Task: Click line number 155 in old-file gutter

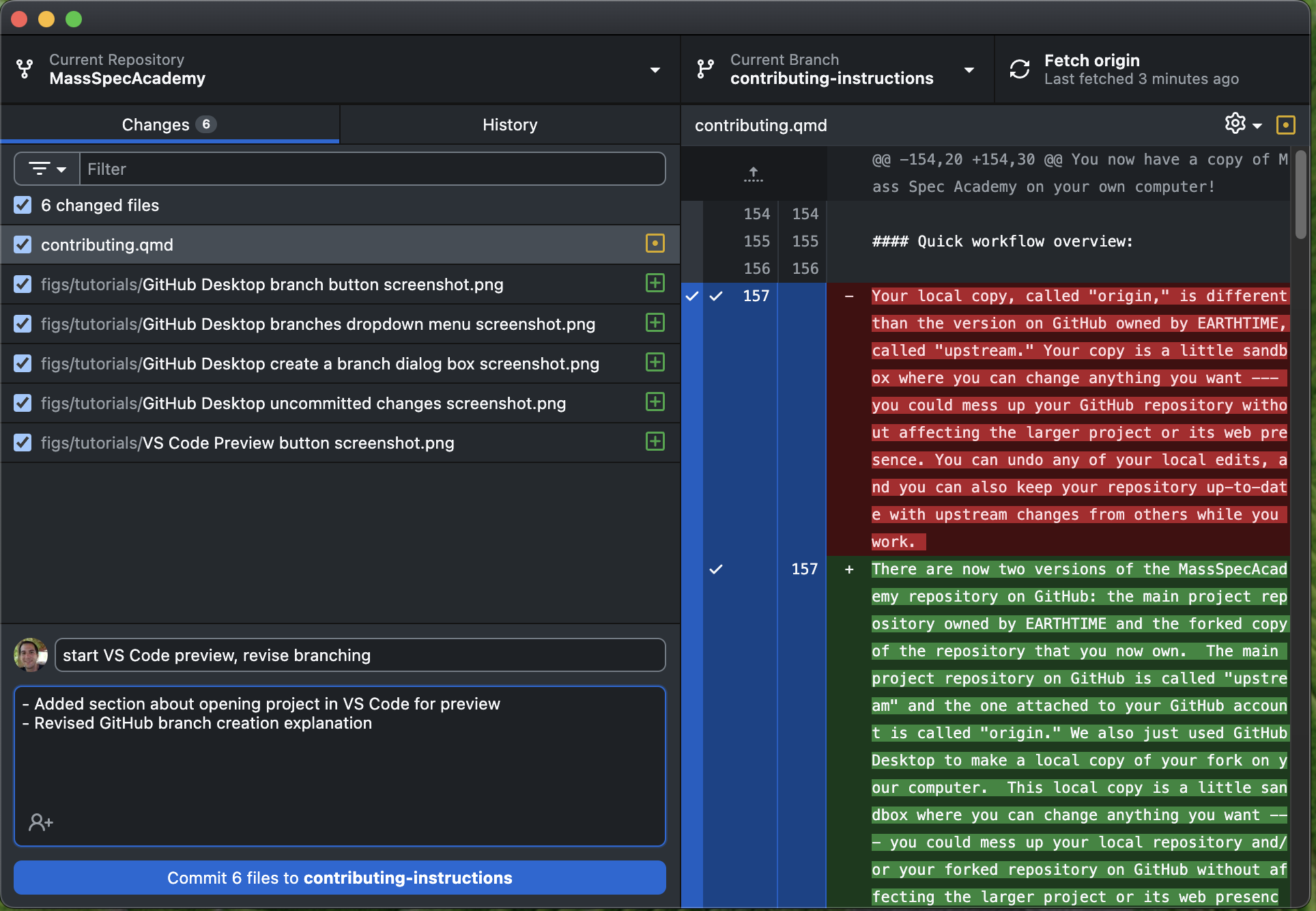Action: coord(756,241)
